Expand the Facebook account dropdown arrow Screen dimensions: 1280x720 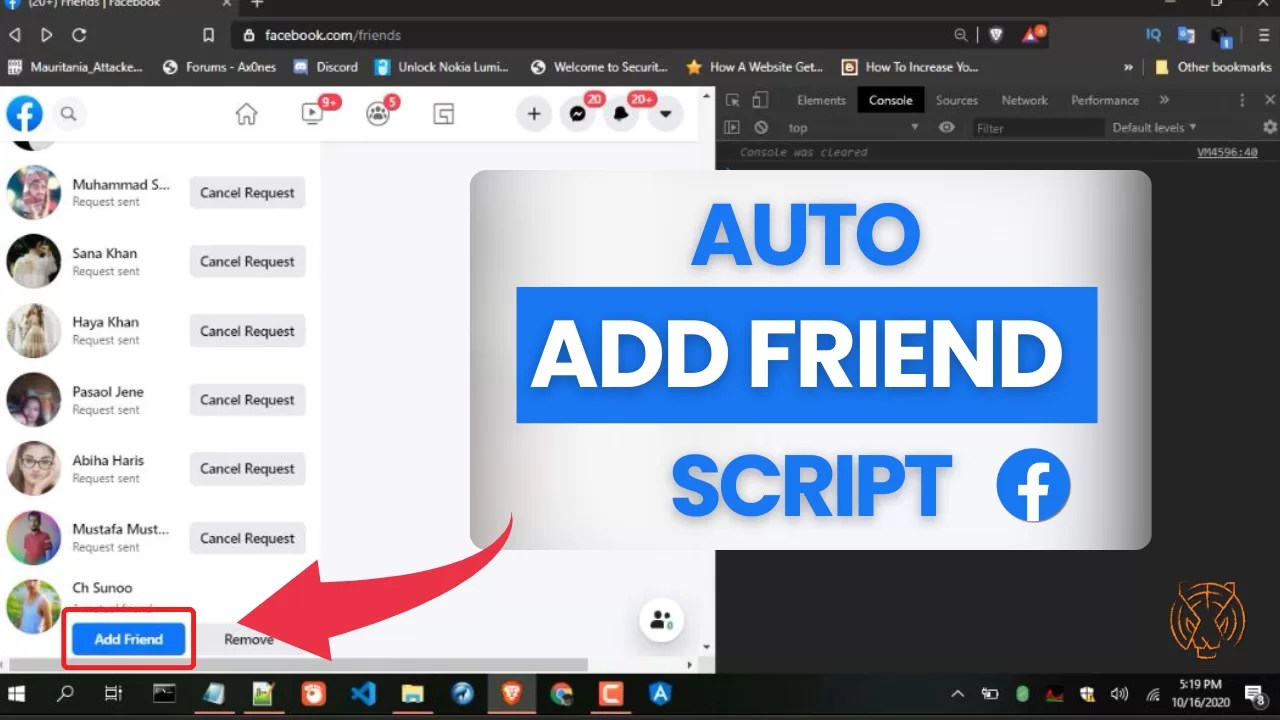(665, 114)
